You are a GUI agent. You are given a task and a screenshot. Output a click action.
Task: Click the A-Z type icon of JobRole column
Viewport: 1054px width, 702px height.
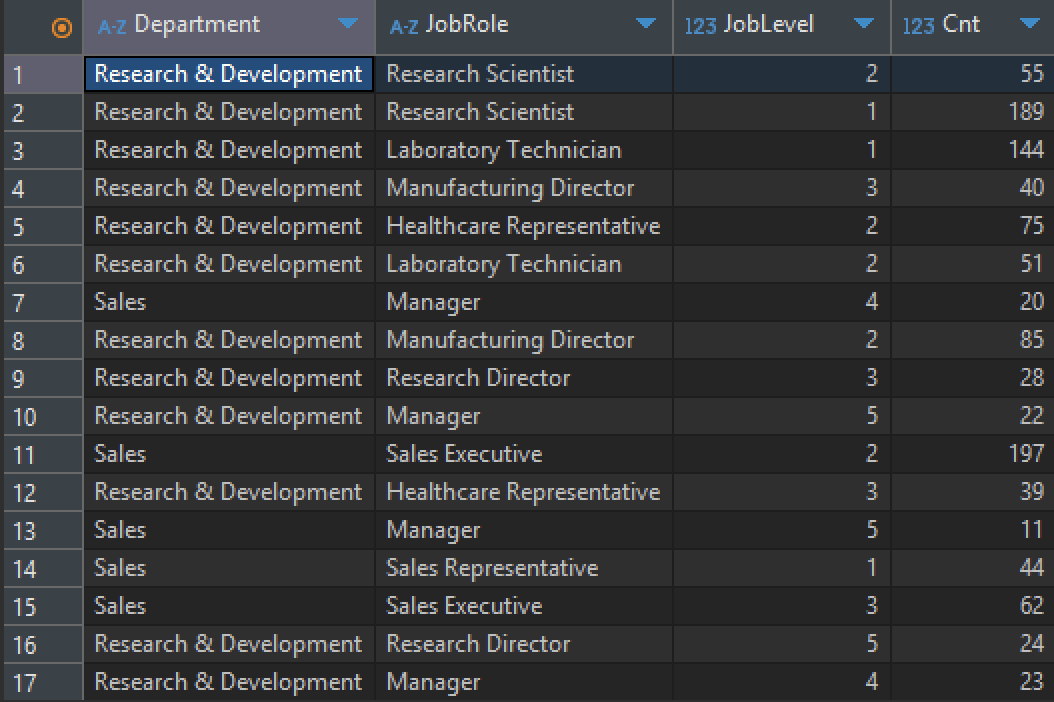[404, 27]
